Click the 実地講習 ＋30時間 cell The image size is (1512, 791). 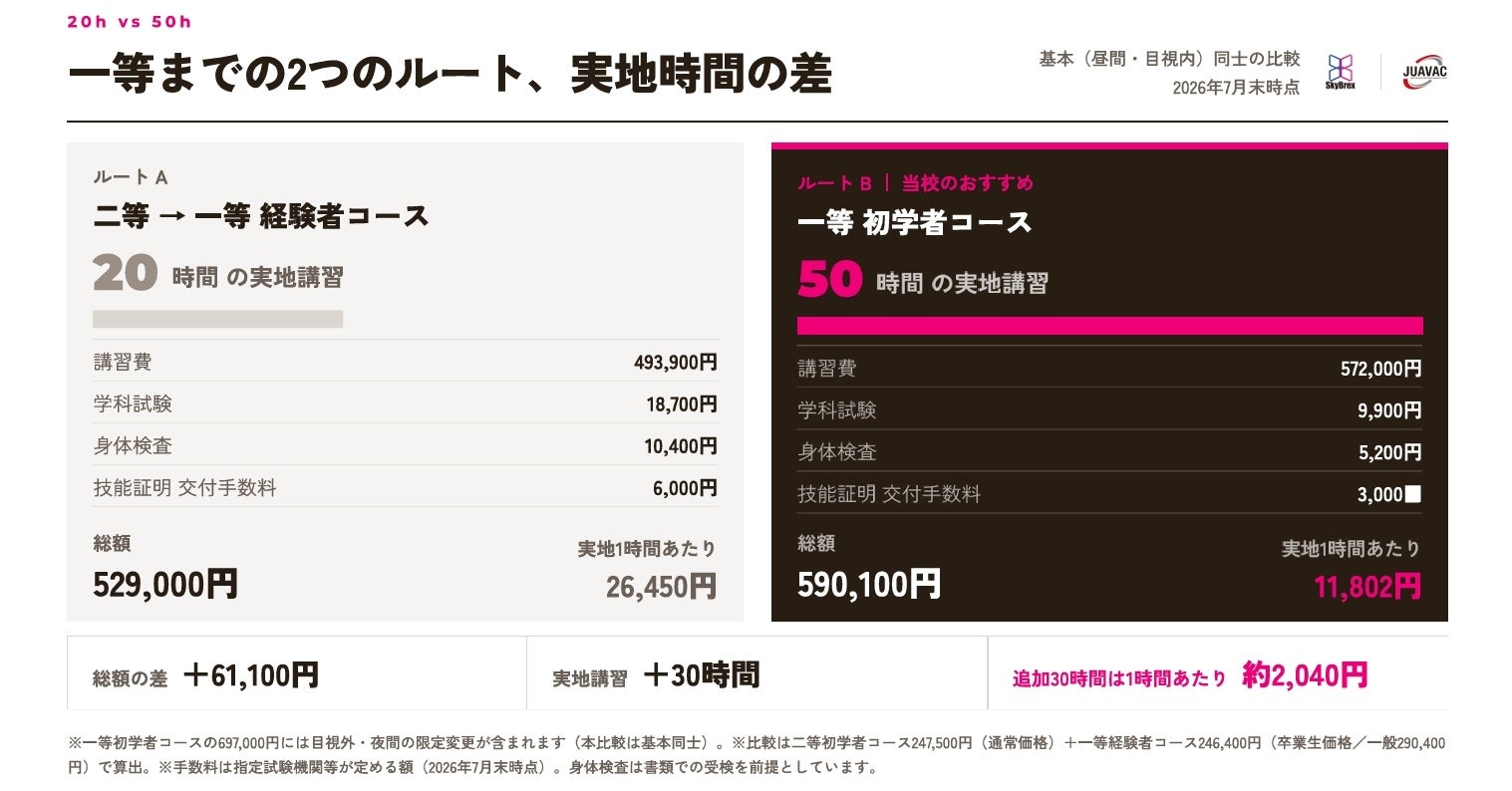(x=756, y=673)
